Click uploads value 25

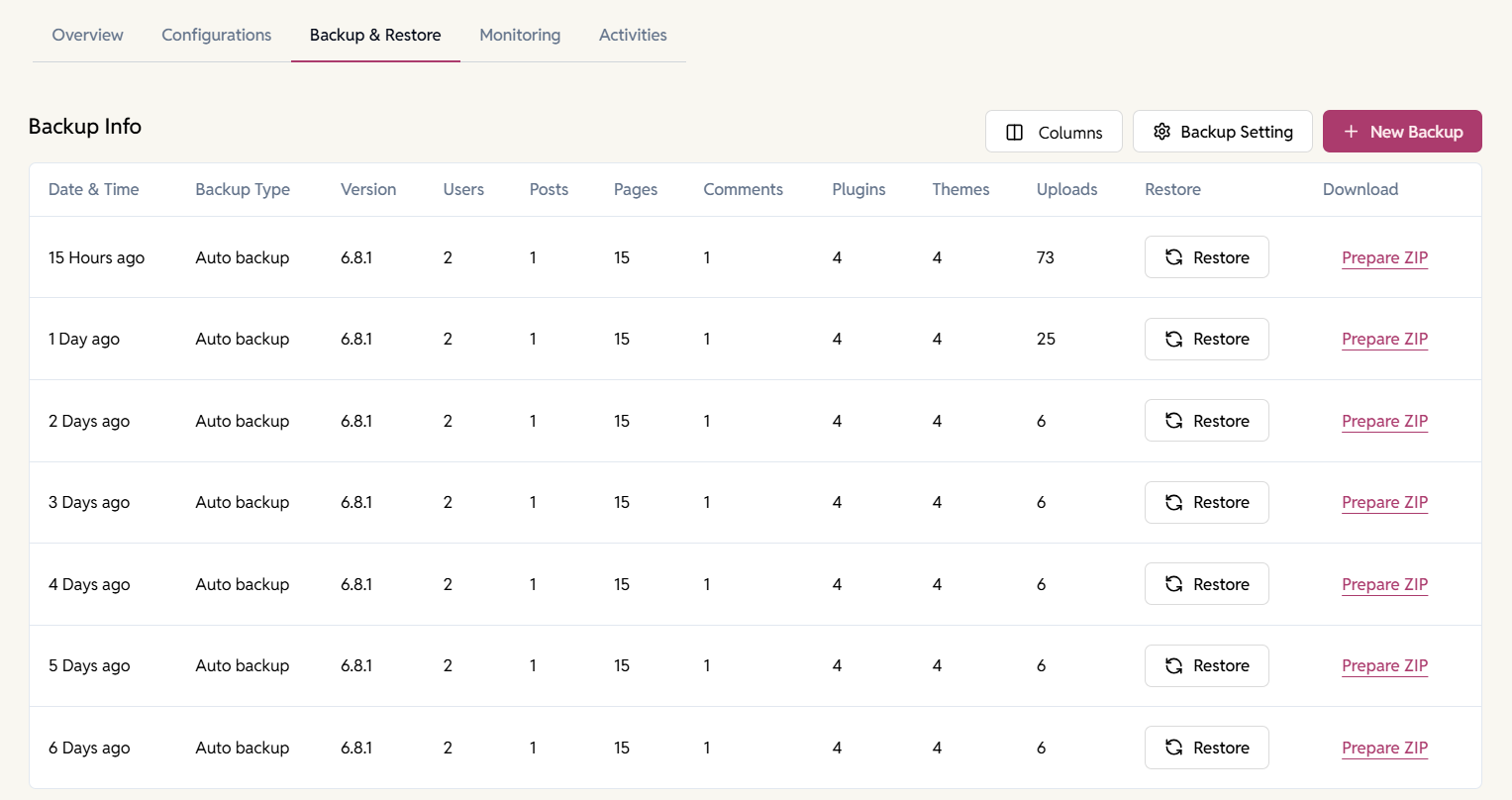pyautogui.click(x=1046, y=339)
